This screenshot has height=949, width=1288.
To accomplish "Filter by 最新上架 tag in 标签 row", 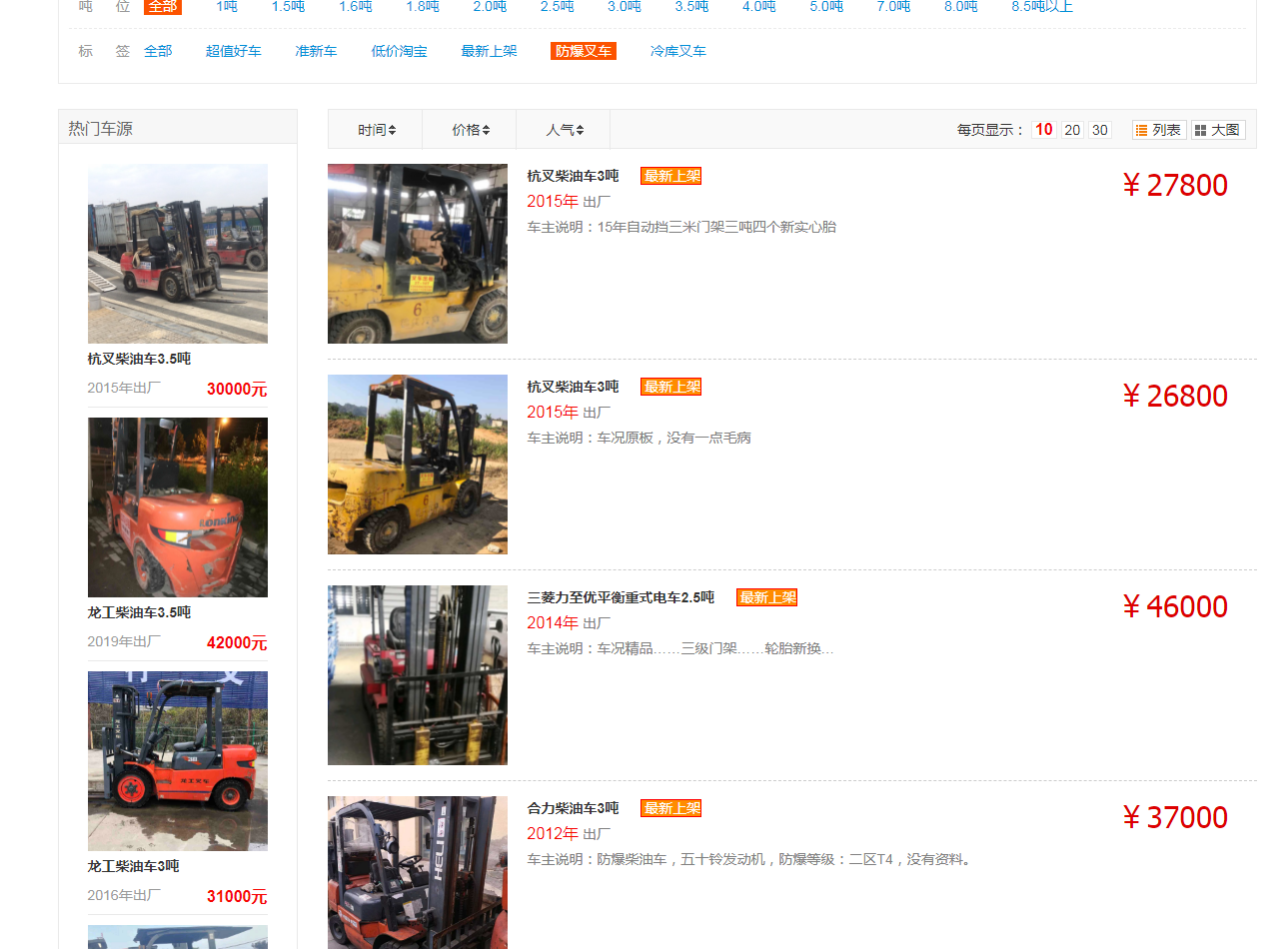I will click(489, 51).
